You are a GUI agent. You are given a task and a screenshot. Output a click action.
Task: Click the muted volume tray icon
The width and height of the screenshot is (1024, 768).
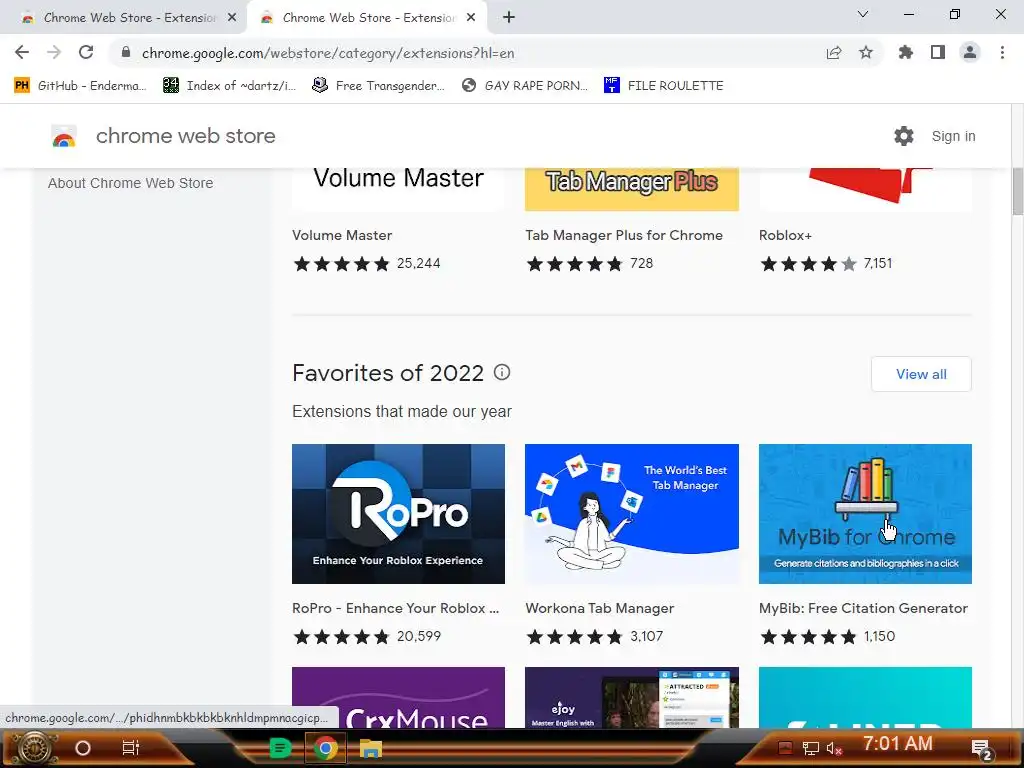tap(833, 748)
